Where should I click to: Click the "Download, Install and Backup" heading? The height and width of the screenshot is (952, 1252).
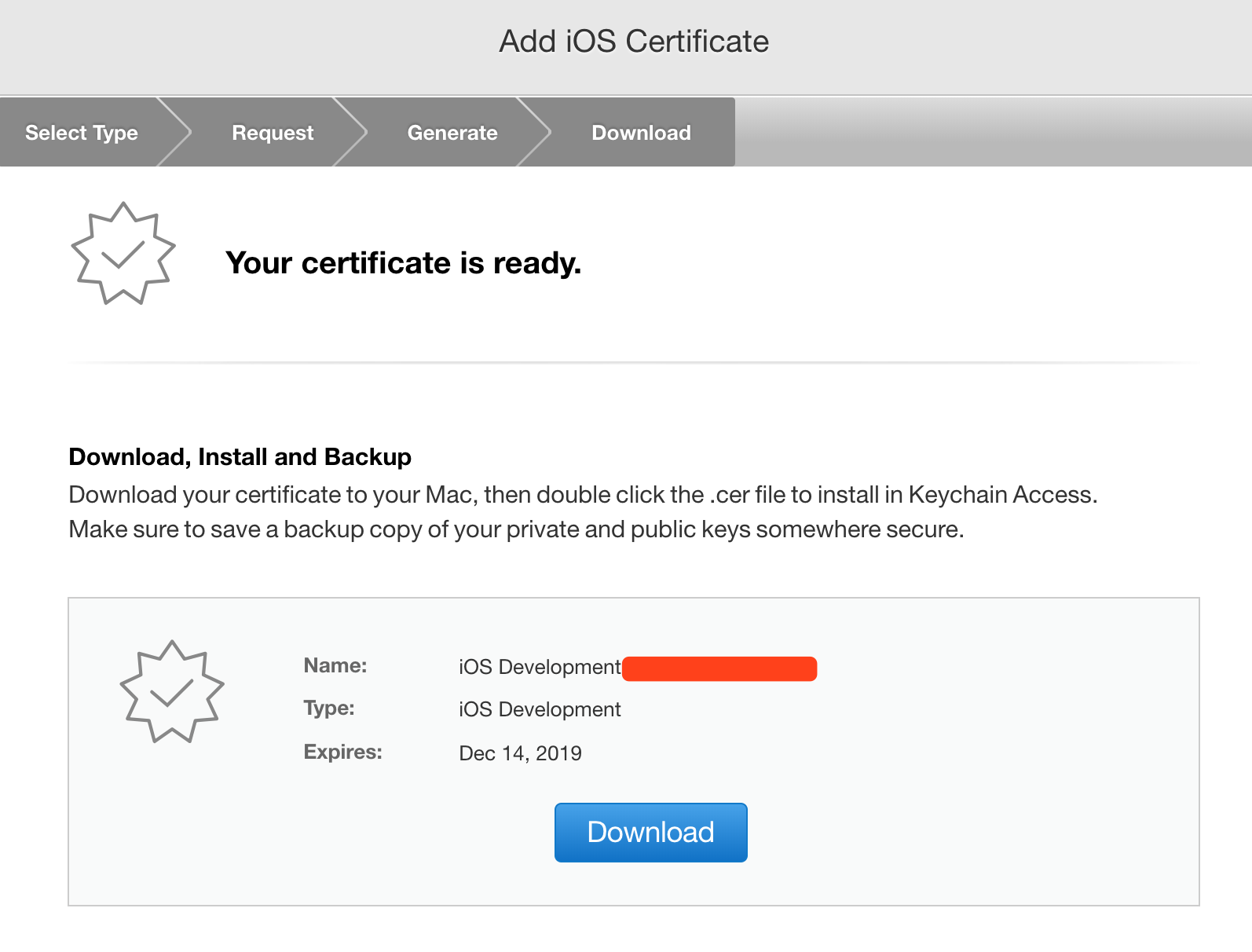tap(240, 456)
